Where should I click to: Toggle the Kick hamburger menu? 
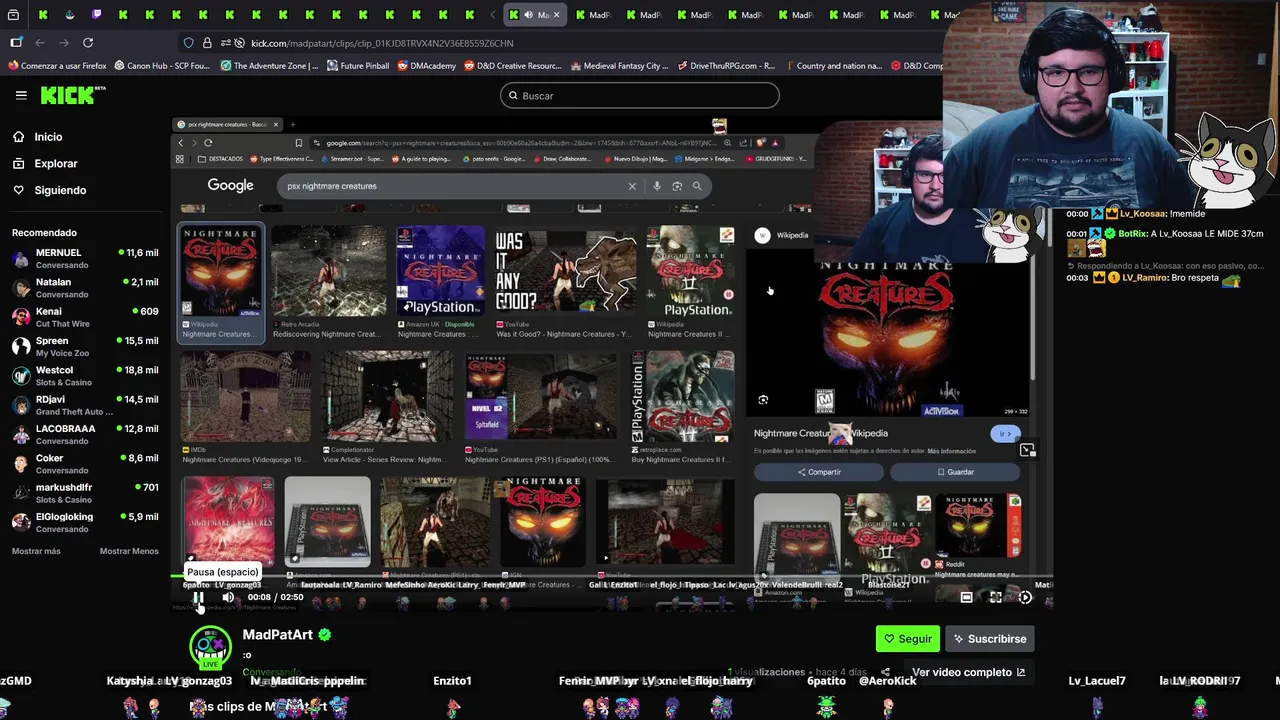21,95
